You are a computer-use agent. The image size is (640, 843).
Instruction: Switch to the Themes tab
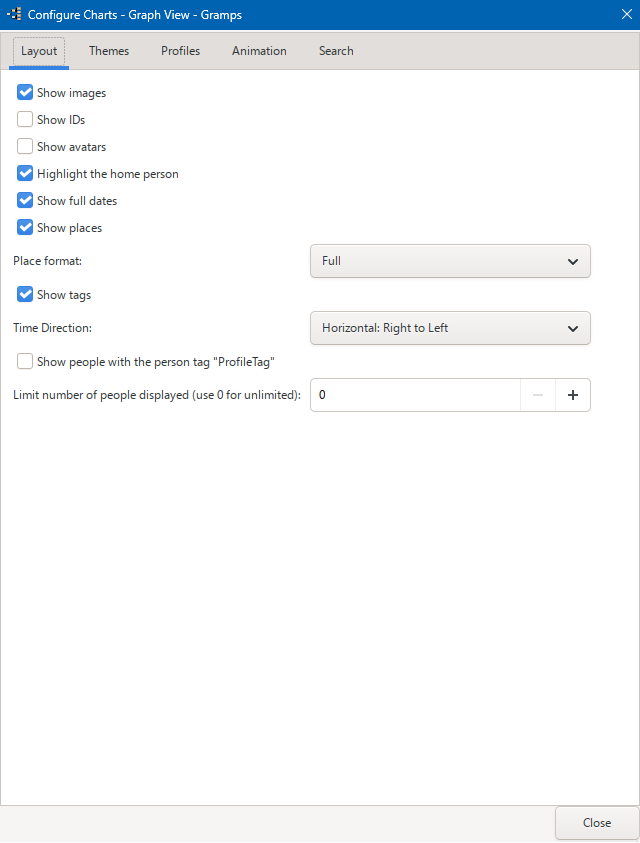click(x=109, y=51)
